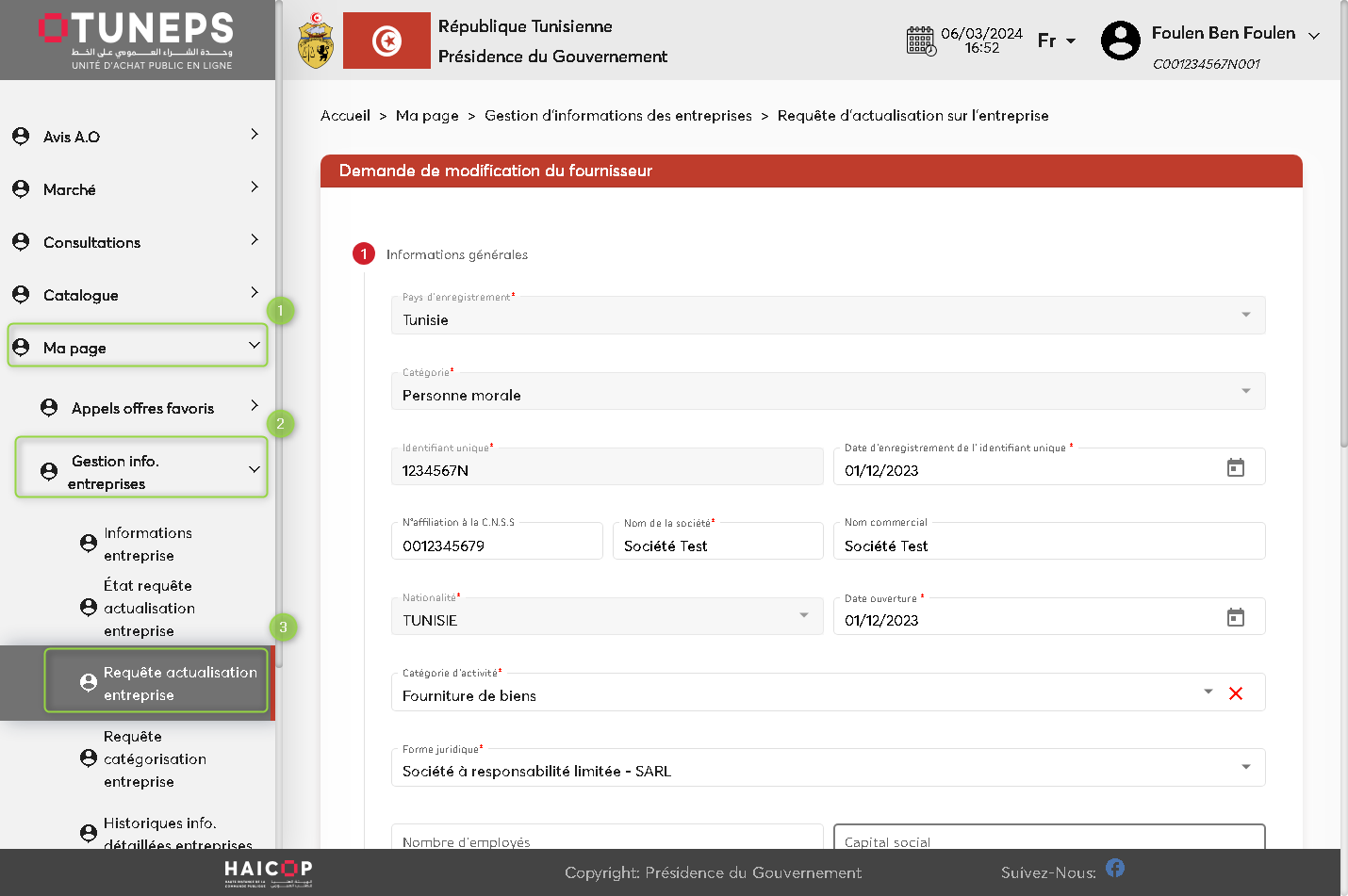The image size is (1348, 896).
Task: Click the Tunisian flag emblem
Action: pos(386,41)
